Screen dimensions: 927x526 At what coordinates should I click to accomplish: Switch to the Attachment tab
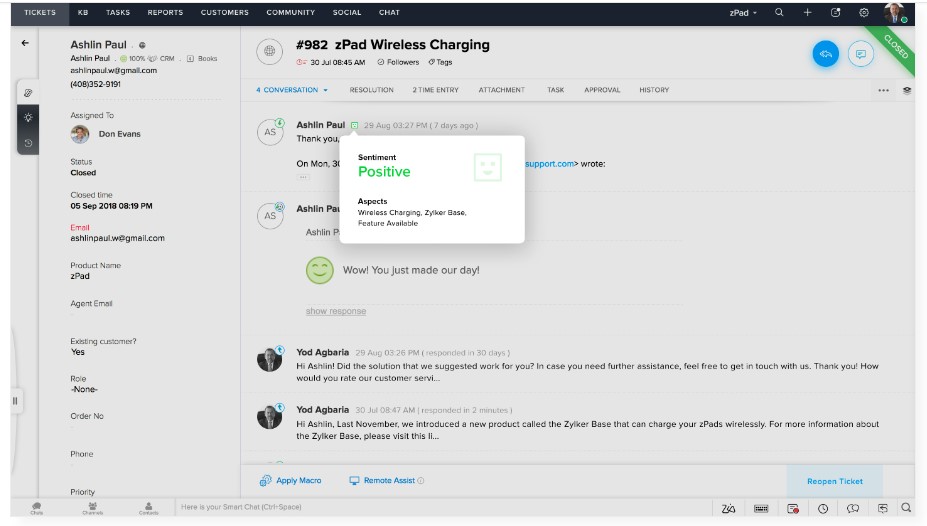tap(501, 90)
